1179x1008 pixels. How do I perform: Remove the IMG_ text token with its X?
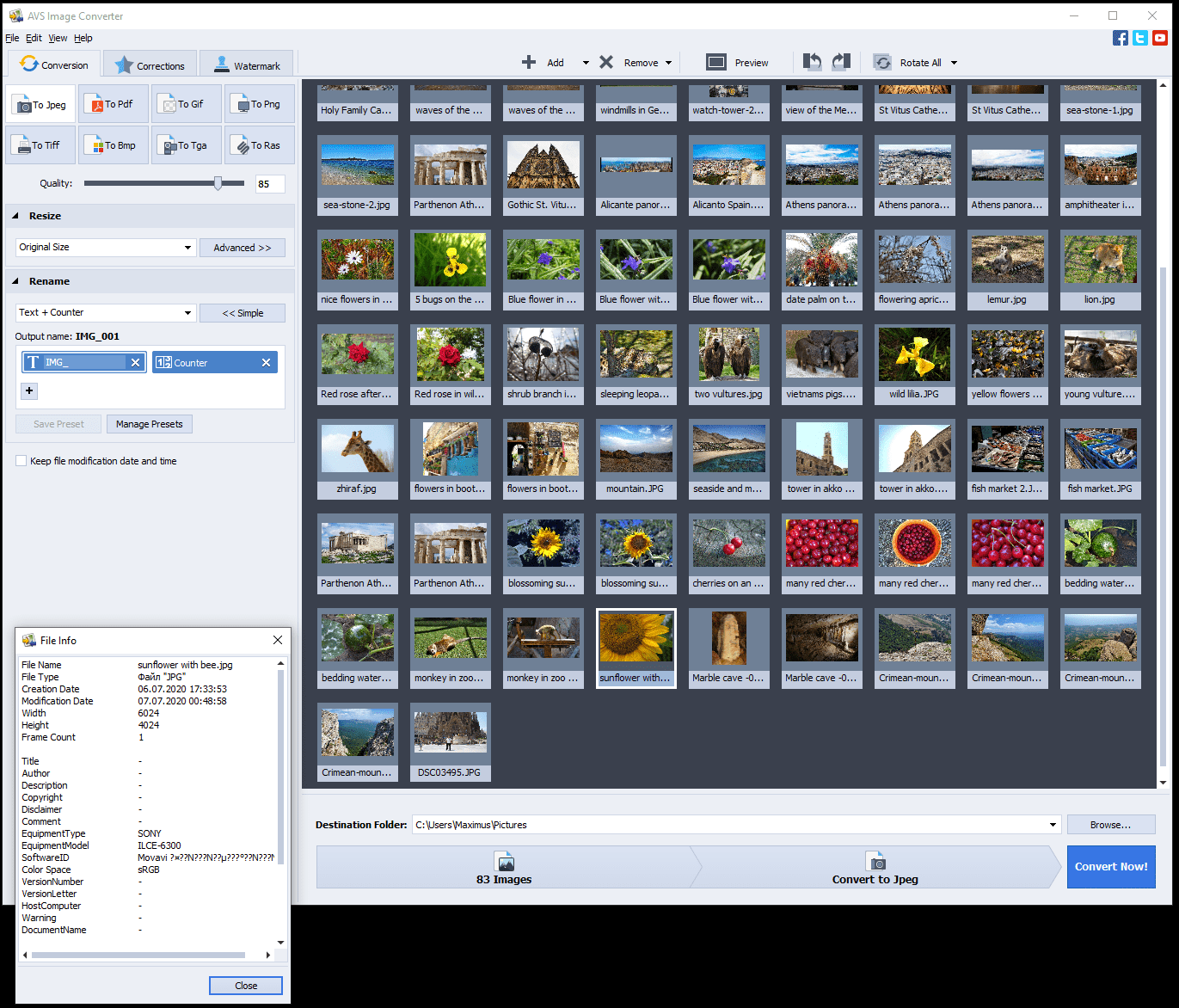coord(135,363)
